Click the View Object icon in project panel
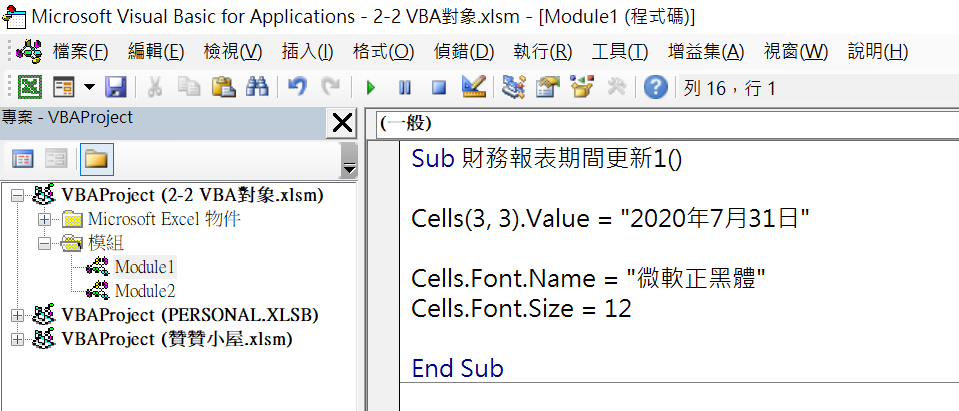The image size is (959, 411). coord(57,160)
